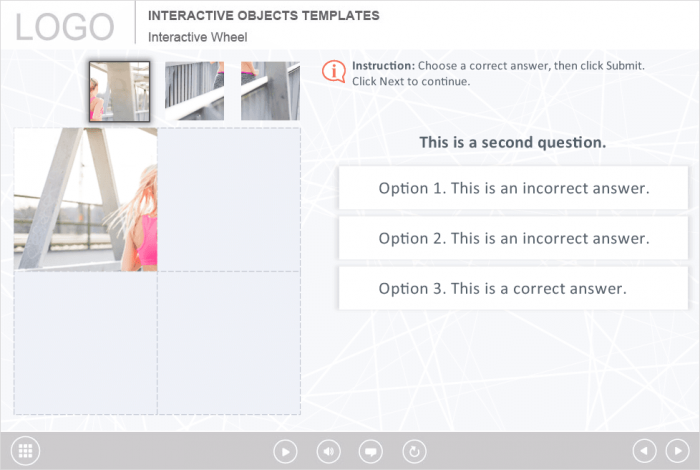
Task: Advance to next slide with right arrow
Action: 677,452
